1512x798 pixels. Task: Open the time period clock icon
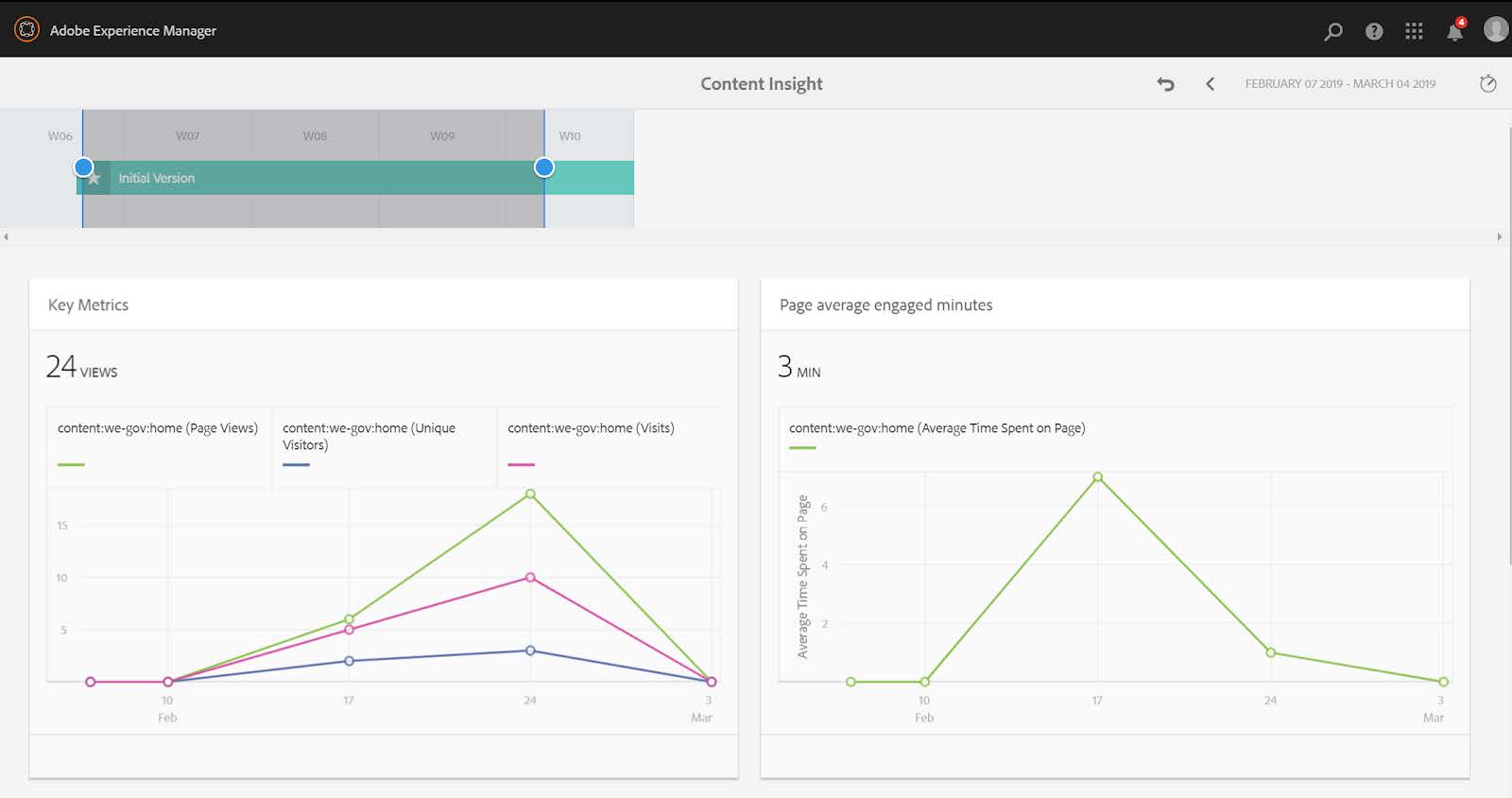1487,84
